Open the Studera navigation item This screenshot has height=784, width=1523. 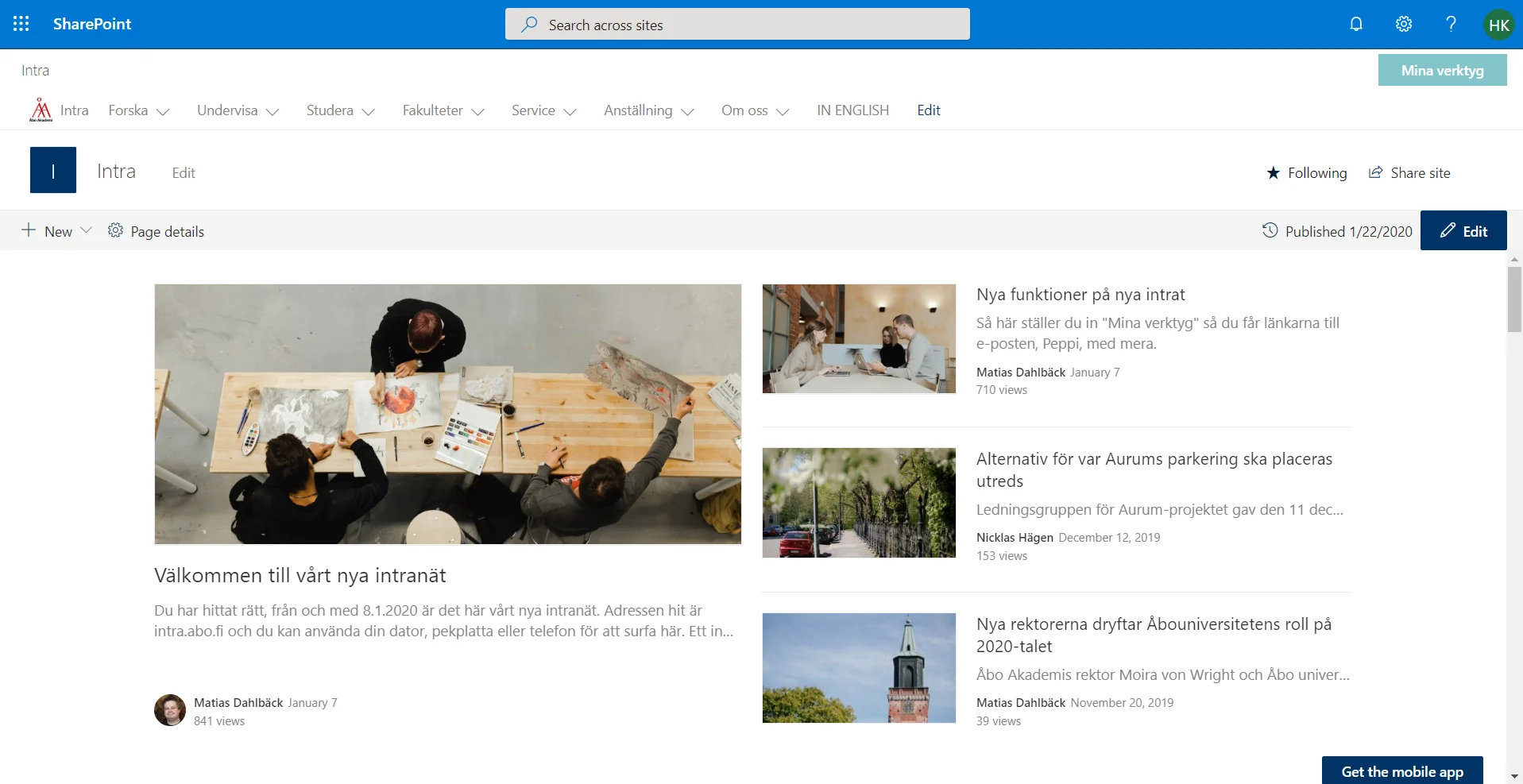point(330,110)
